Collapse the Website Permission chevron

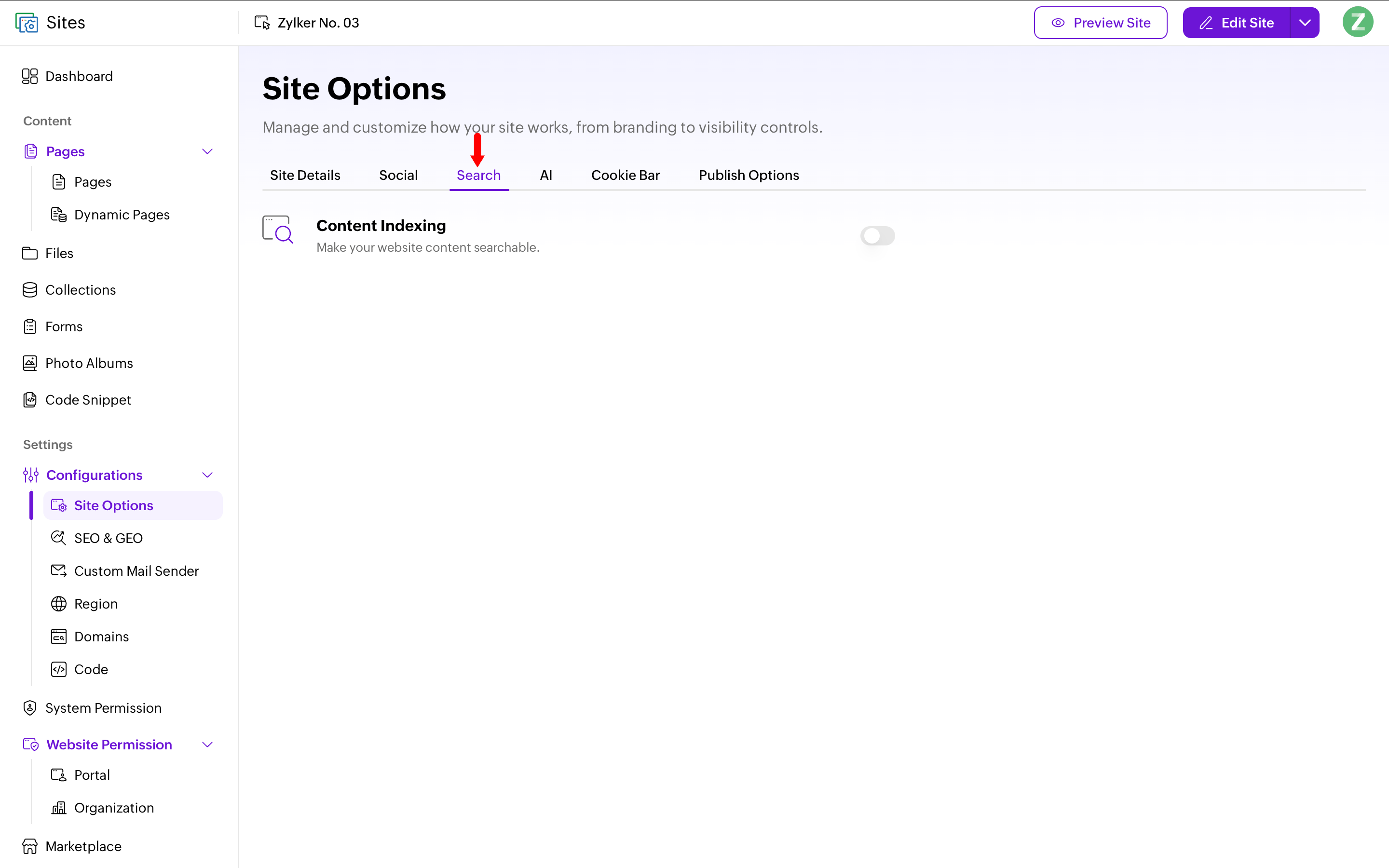[208, 745]
